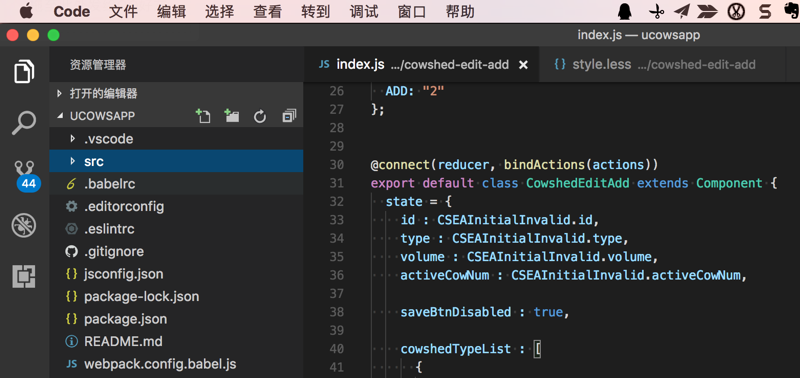Image resolution: width=800 pixels, height=378 pixels.
Task: Open webpack.config.babel.js in explorer
Action: point(160,364)
